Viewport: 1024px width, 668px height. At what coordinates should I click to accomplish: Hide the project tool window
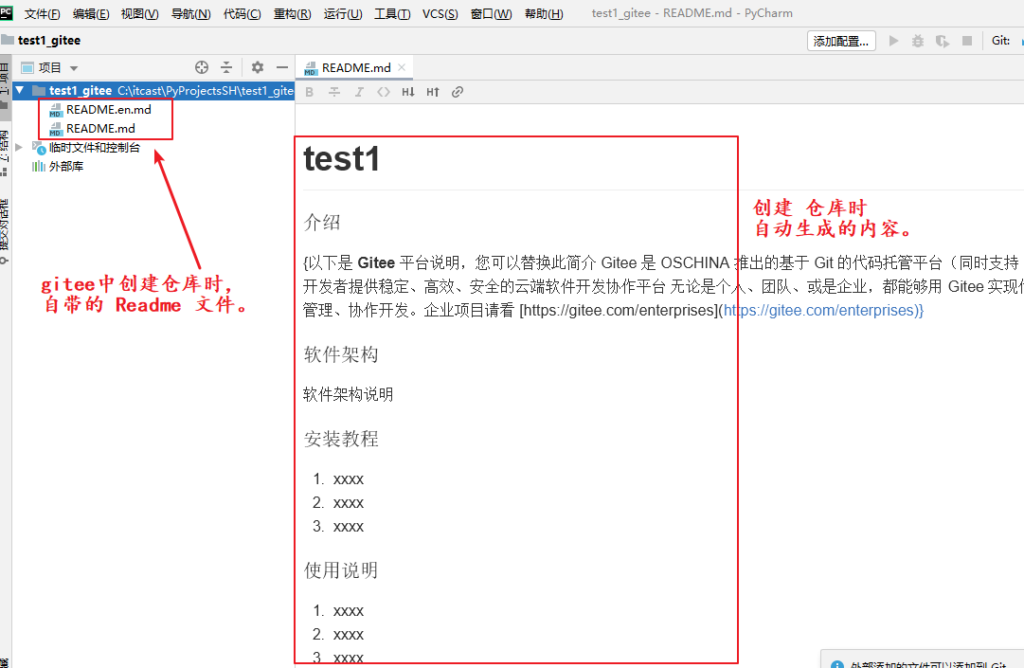tap(282, 68)
